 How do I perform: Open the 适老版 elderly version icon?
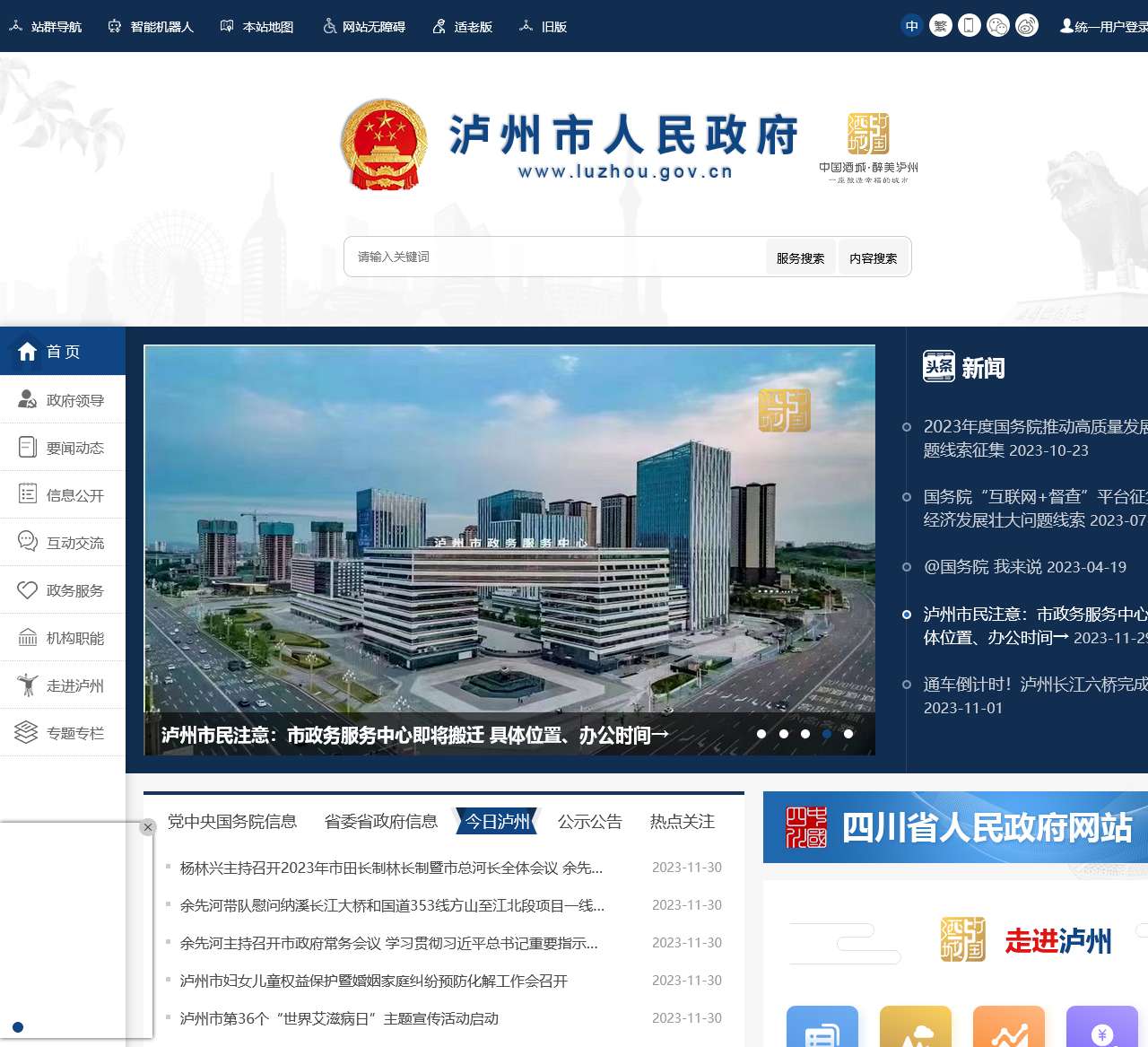pos(438,26)
